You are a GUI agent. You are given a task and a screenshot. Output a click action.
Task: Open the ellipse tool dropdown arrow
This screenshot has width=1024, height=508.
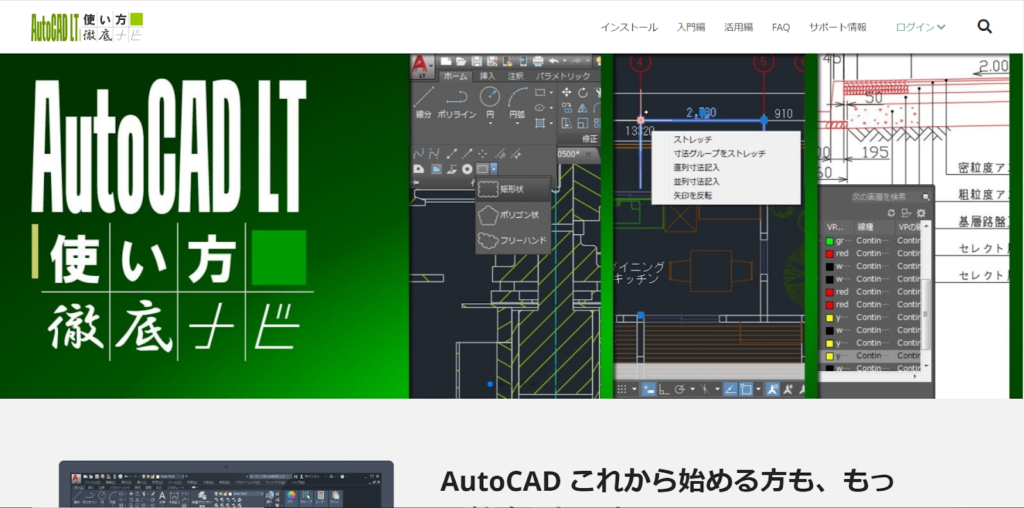click(551, 108)
